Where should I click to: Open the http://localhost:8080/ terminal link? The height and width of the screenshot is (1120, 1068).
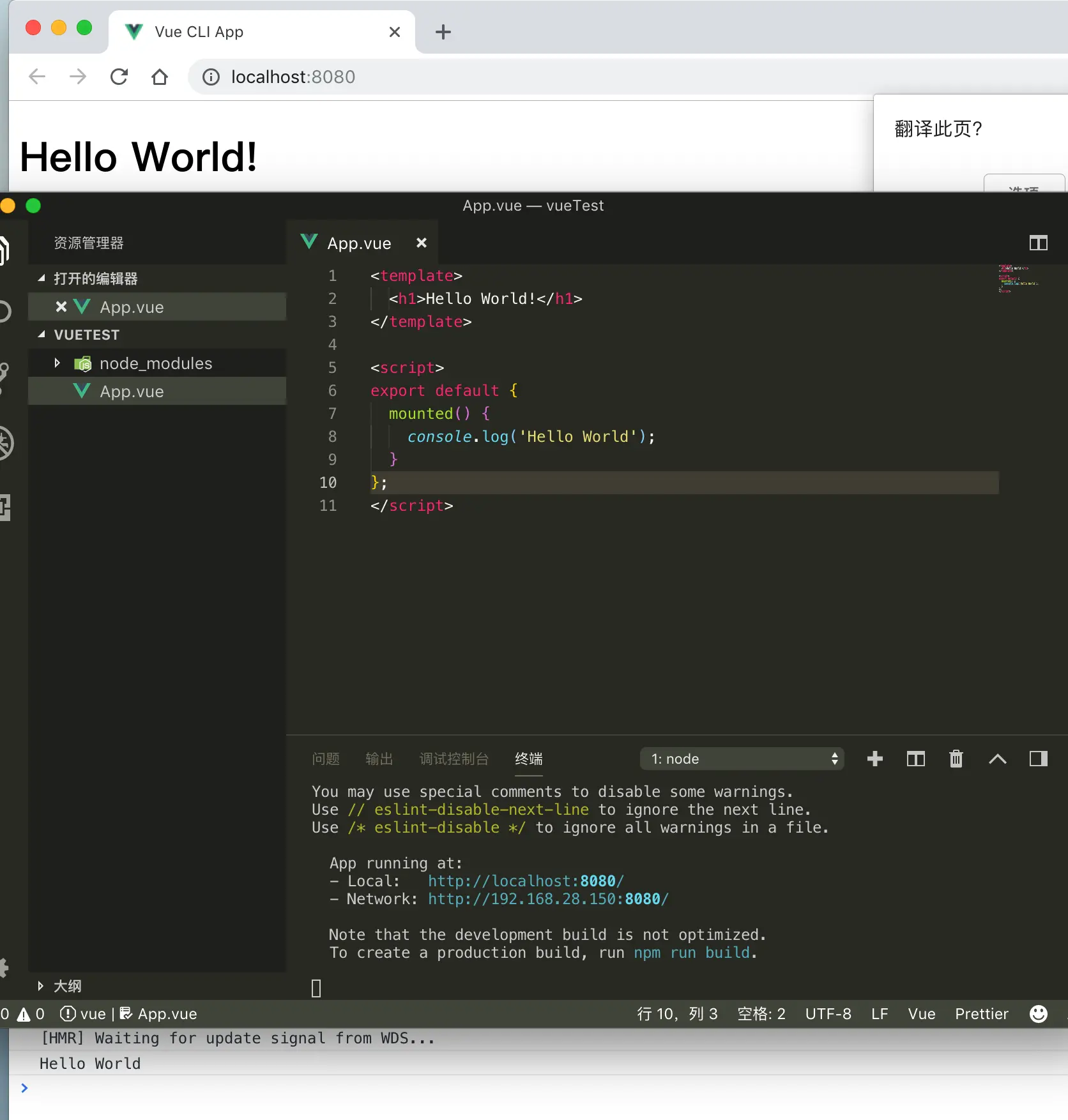coord(526,881)
